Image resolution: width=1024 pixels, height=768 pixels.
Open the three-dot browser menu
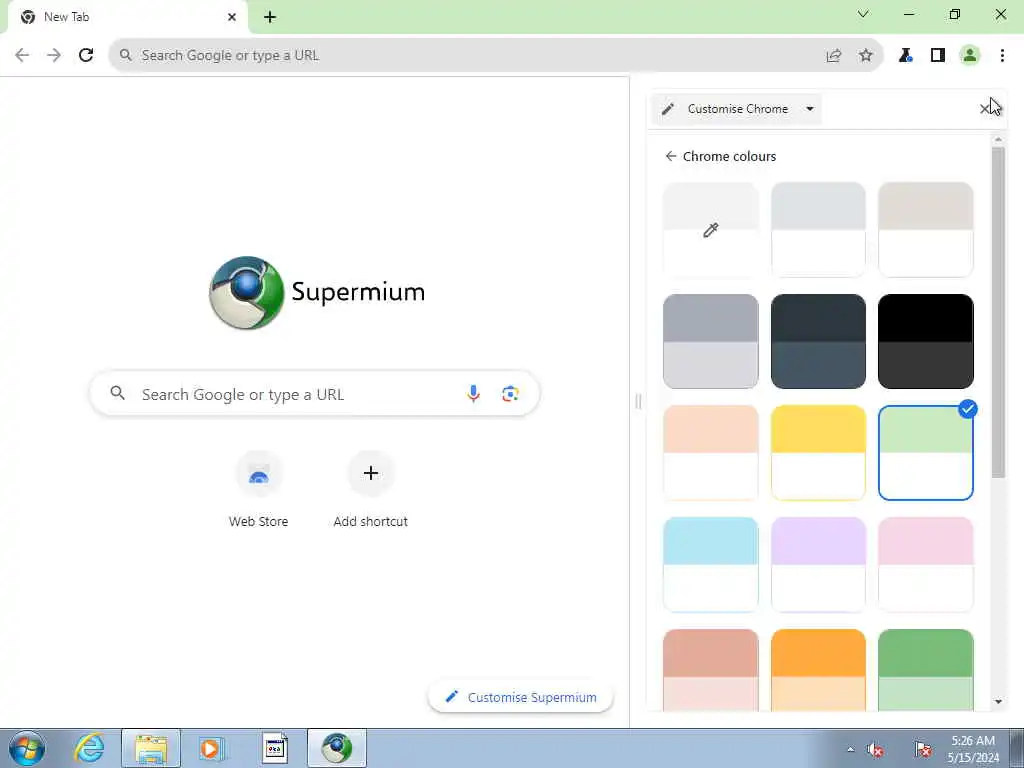click(x=1002, y=56)
